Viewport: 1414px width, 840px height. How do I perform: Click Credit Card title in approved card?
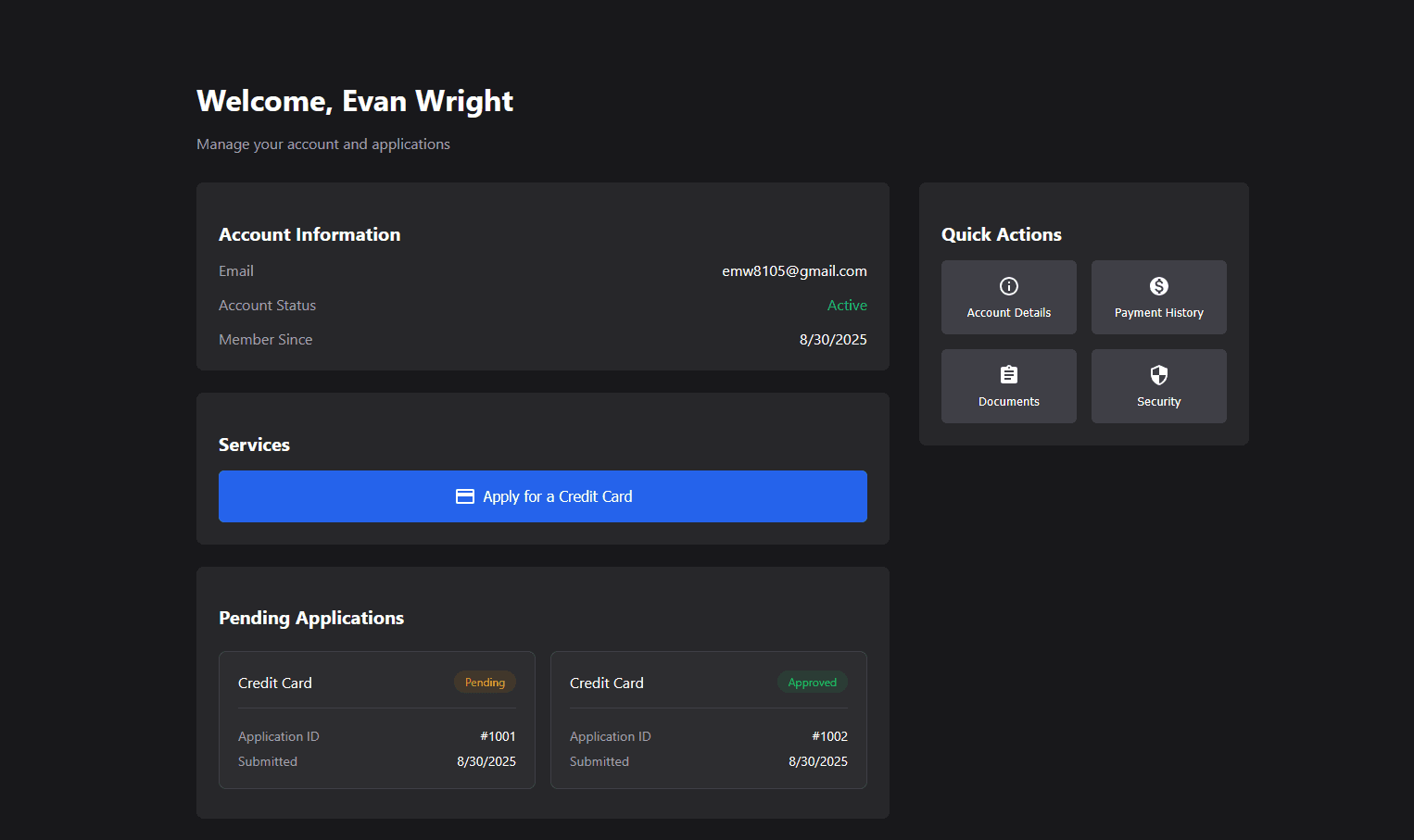click(x=607, y=683)
